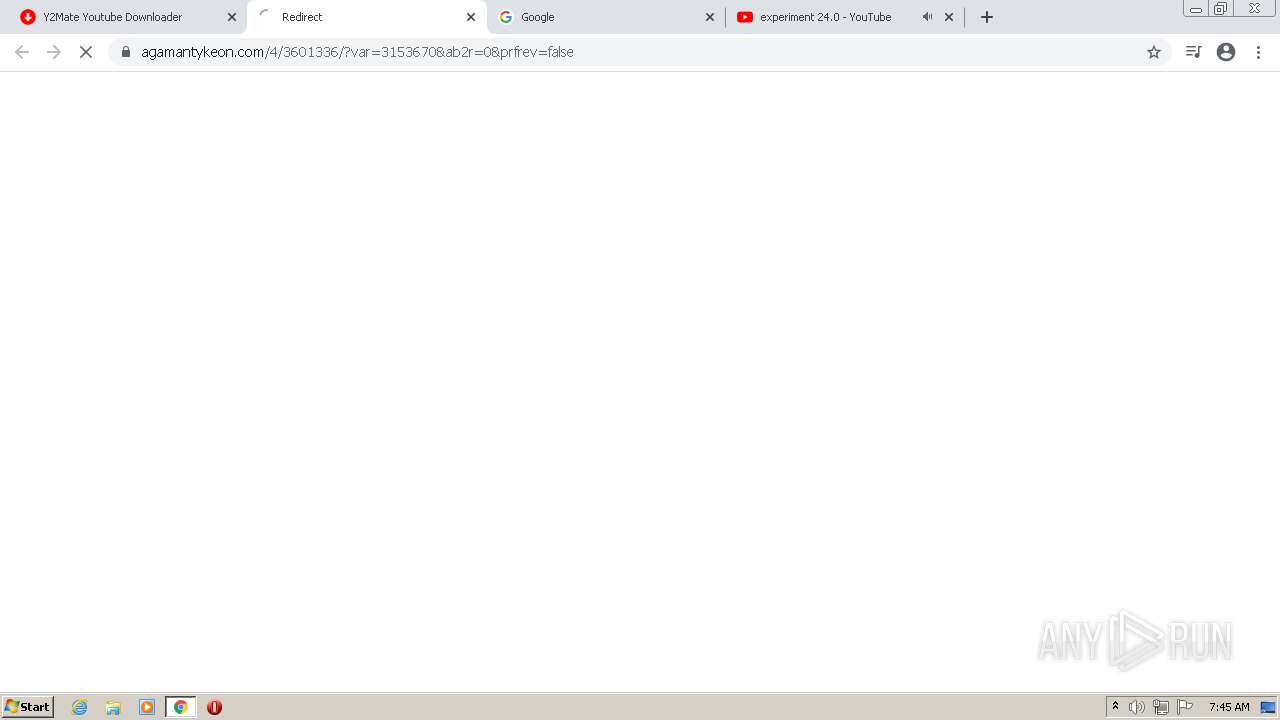Mute audio on the YouTube tab

point(927,17)
